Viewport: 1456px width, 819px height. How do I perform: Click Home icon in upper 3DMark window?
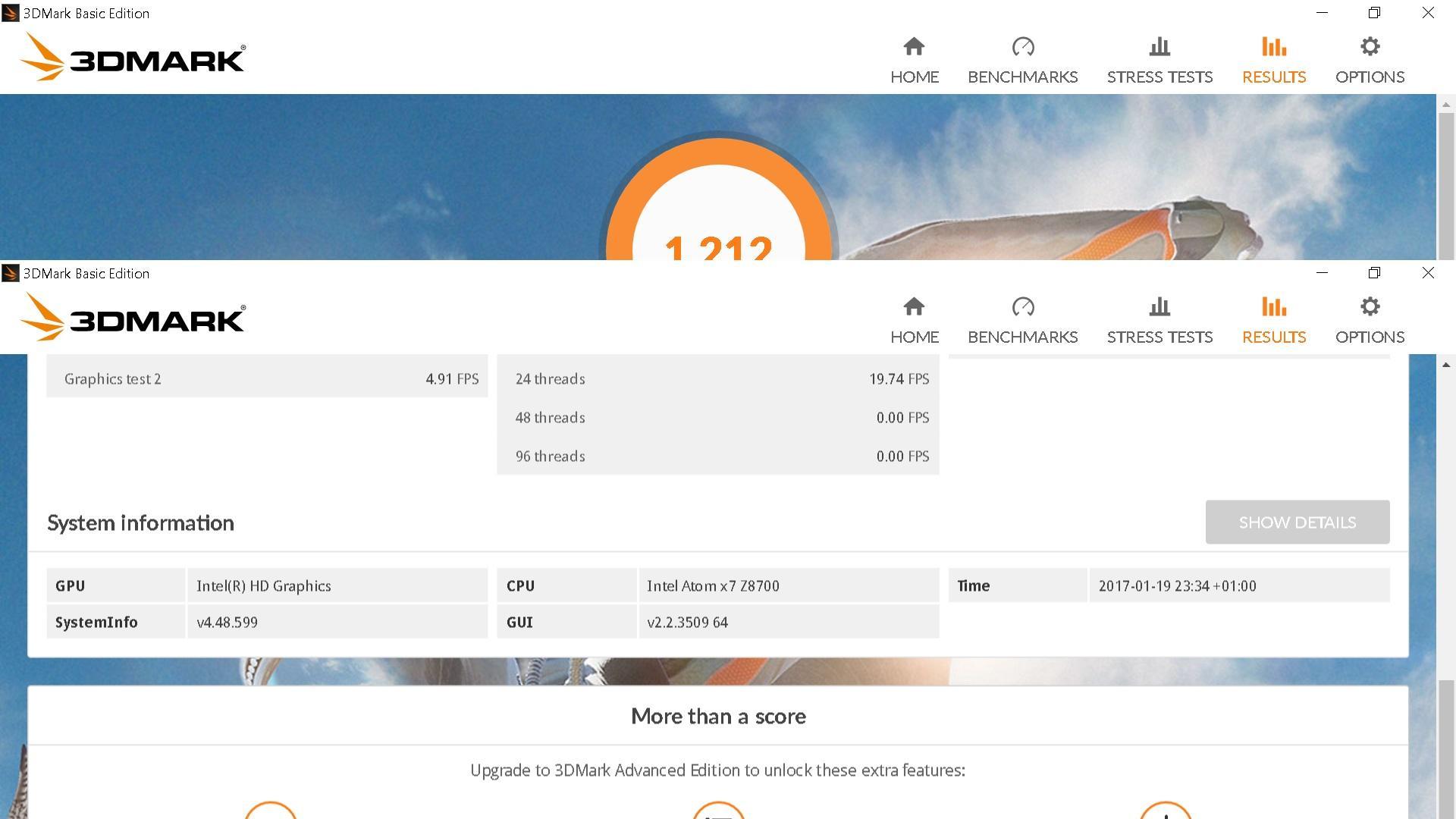point(914,47)
